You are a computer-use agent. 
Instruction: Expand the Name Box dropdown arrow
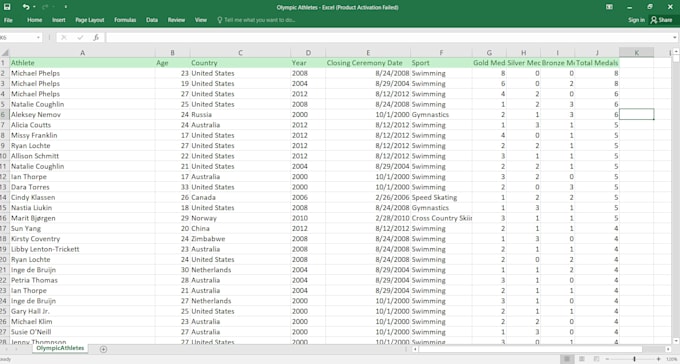tap(38, 38)
